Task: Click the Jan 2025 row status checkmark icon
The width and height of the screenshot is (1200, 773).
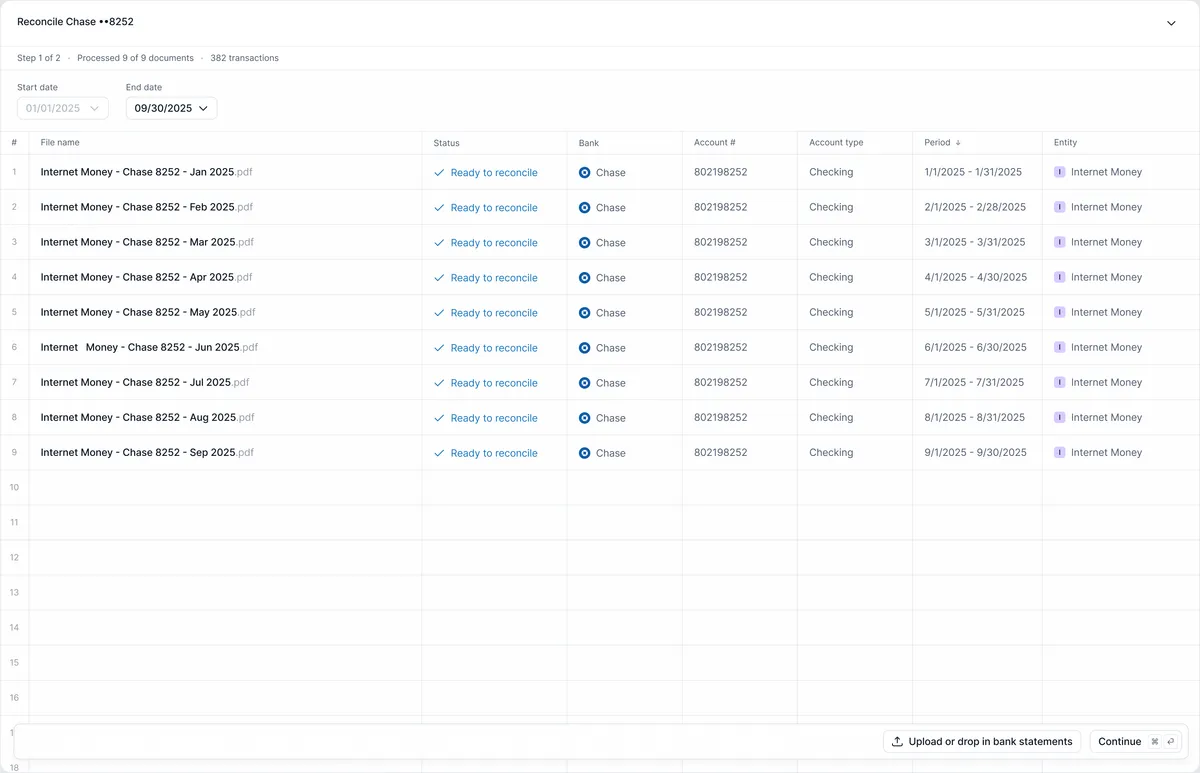Action: click(439, 172)
